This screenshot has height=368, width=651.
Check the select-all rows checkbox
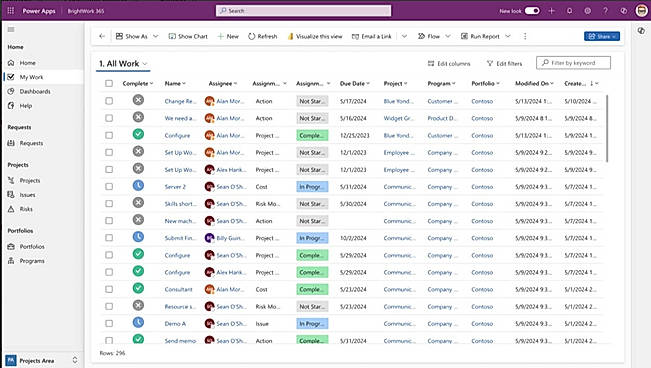[x=109, y=83]
